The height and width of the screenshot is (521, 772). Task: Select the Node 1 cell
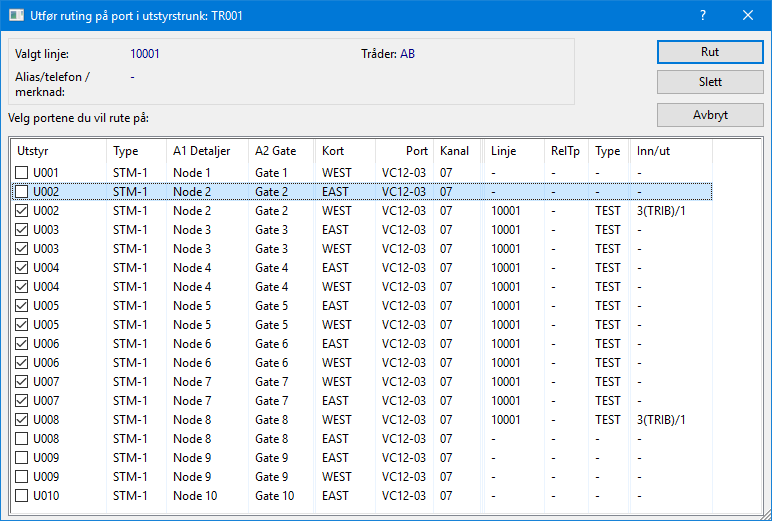192,173
